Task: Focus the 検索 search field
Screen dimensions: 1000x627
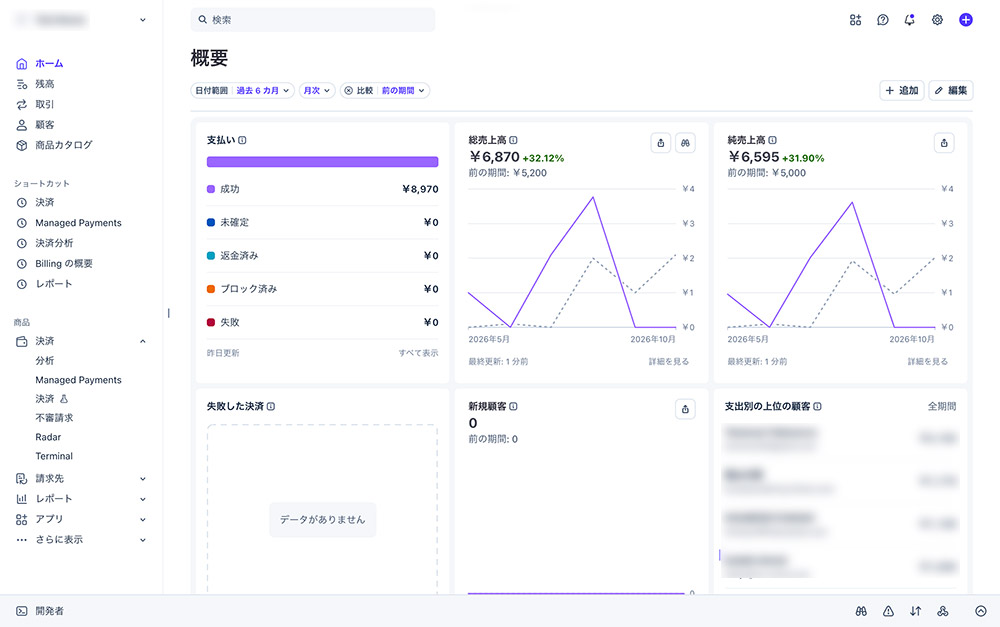Action: click(x=312, y=20)
